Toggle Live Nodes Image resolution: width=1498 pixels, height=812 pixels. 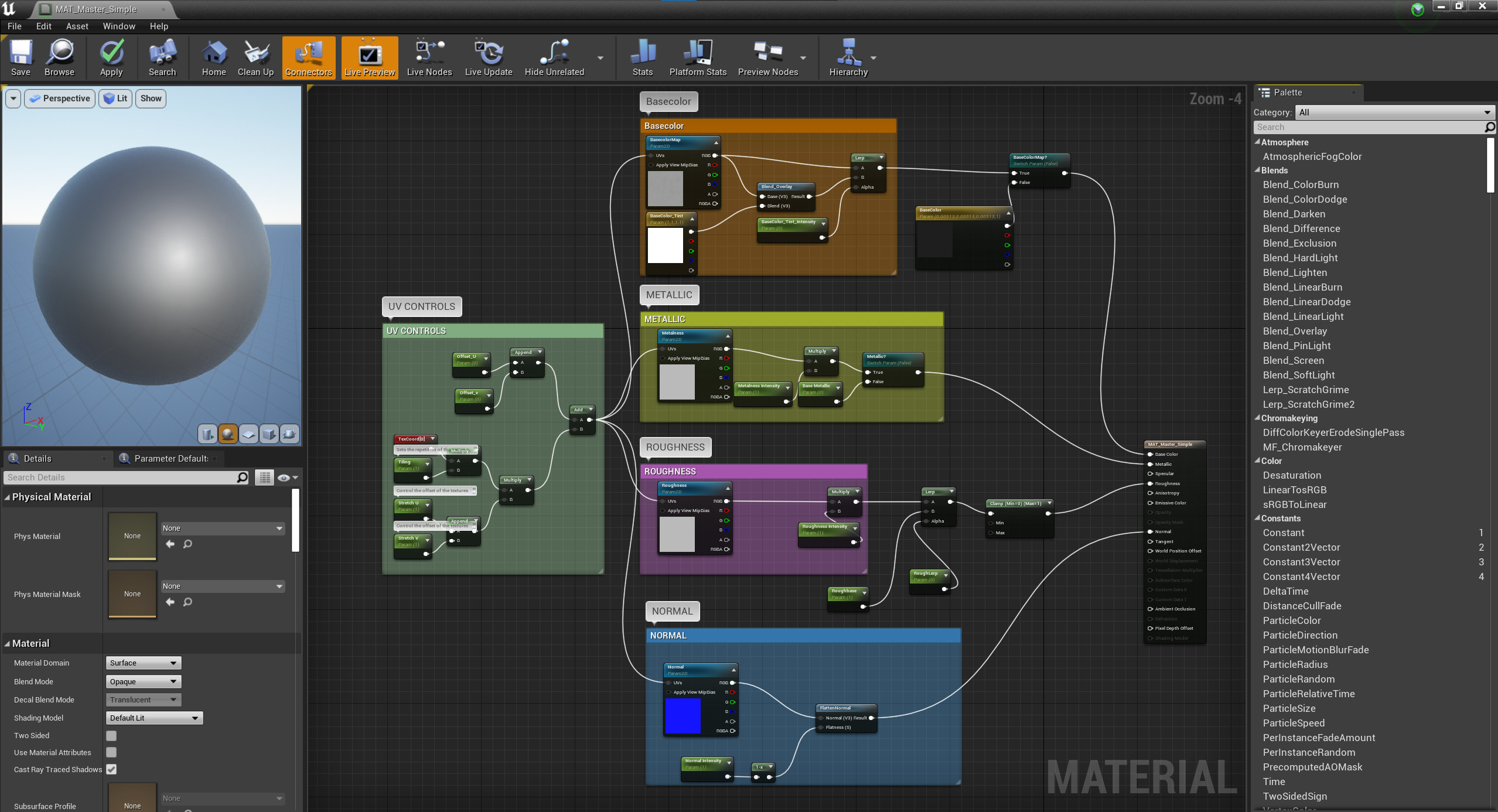point(429,57)
